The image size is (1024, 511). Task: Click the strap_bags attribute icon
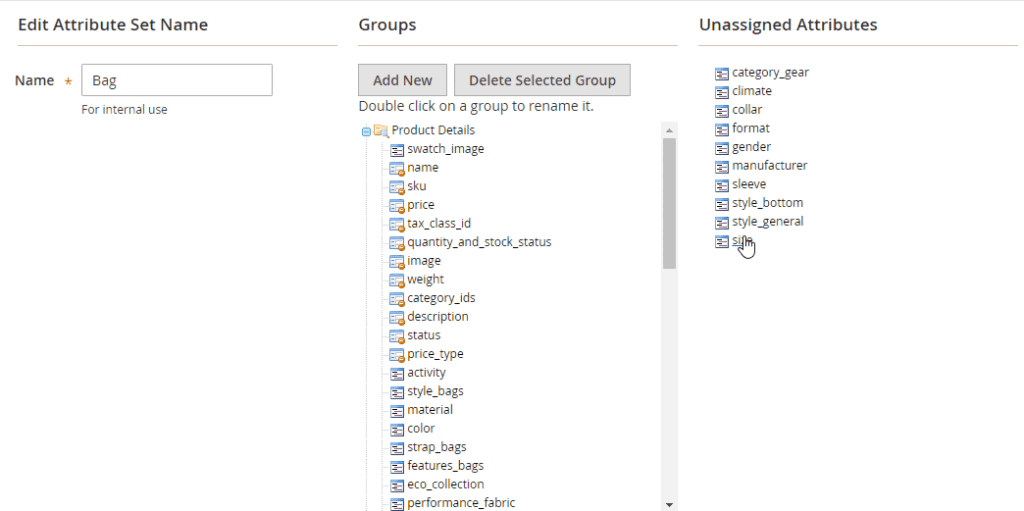[x=397, y=448]
